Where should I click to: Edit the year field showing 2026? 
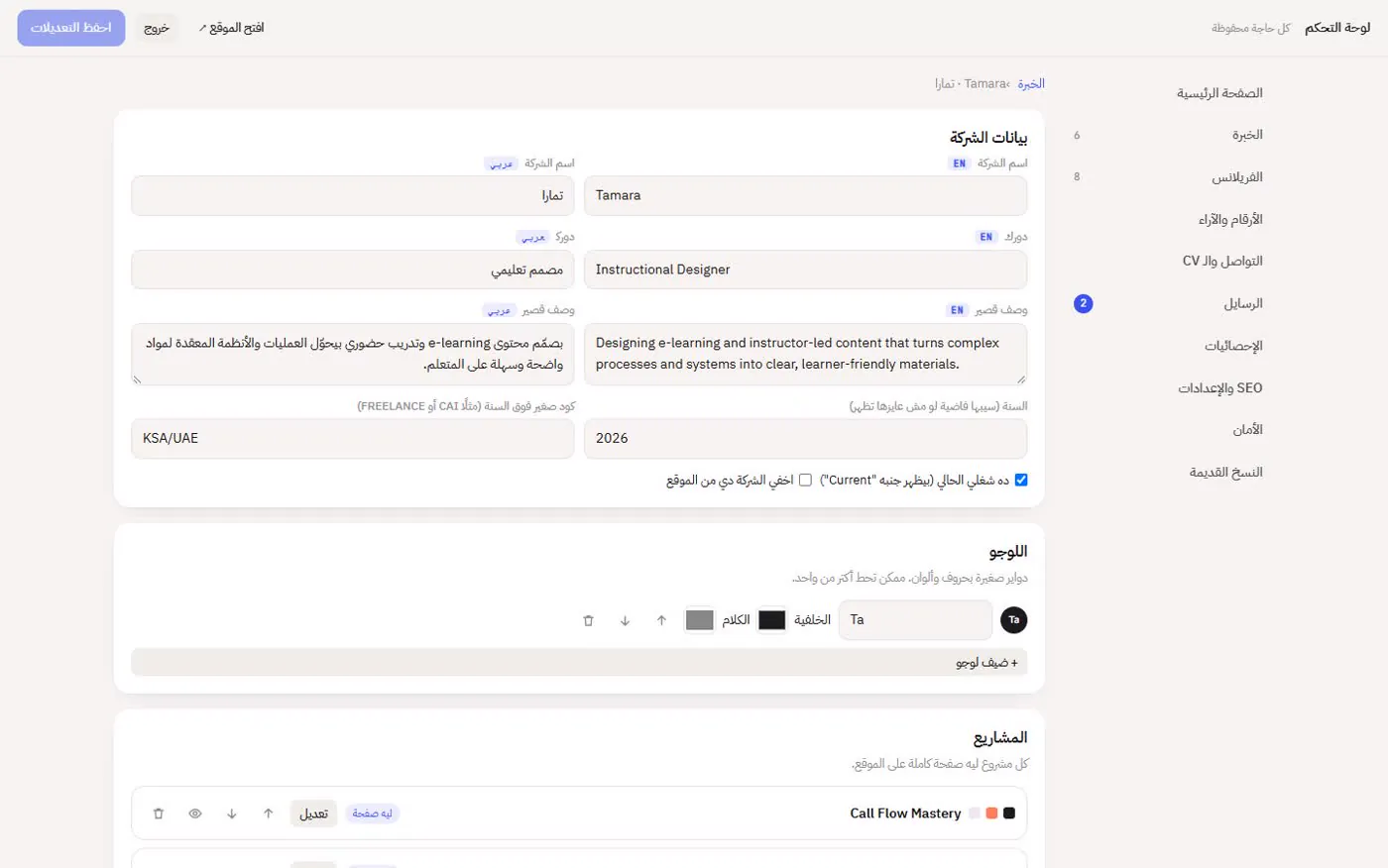[805, 438]
